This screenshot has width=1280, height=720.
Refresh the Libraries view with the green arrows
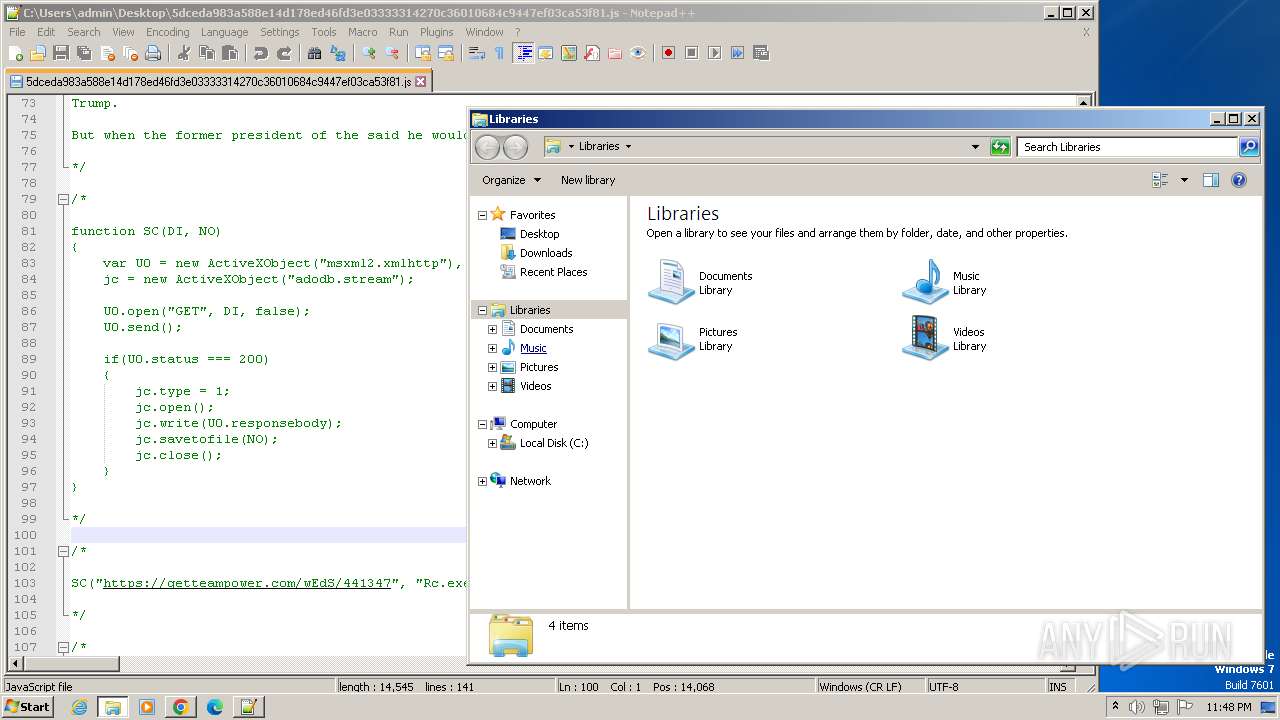coord(1000,147)
